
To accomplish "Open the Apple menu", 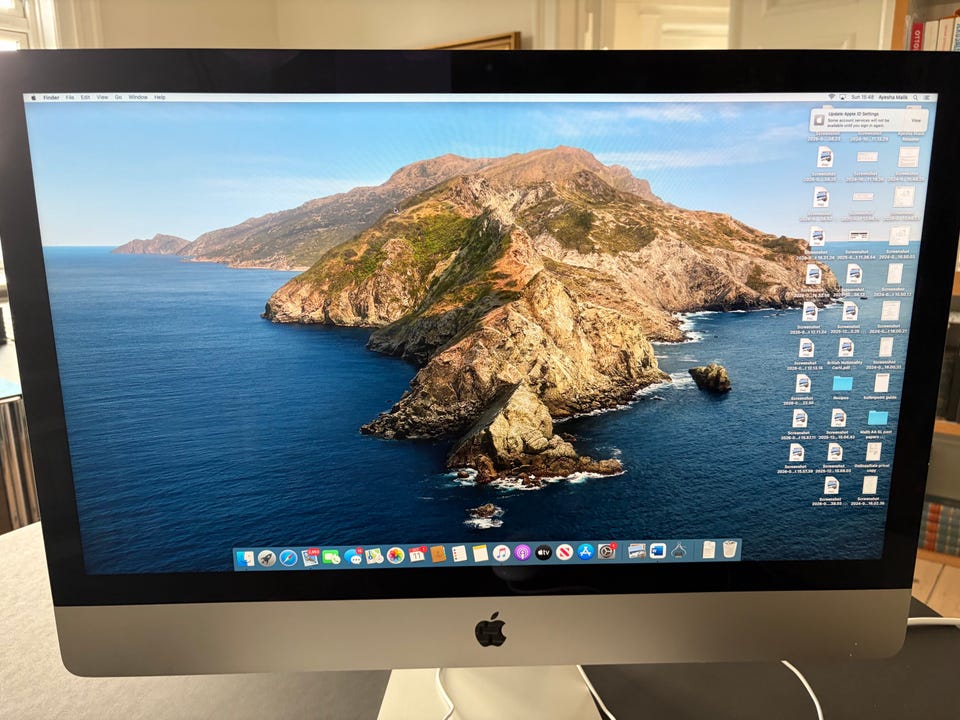I will click(34, 97).
